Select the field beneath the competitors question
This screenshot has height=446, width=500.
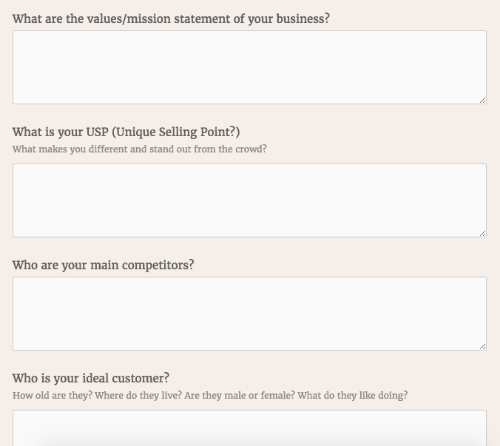coord(250,314)
